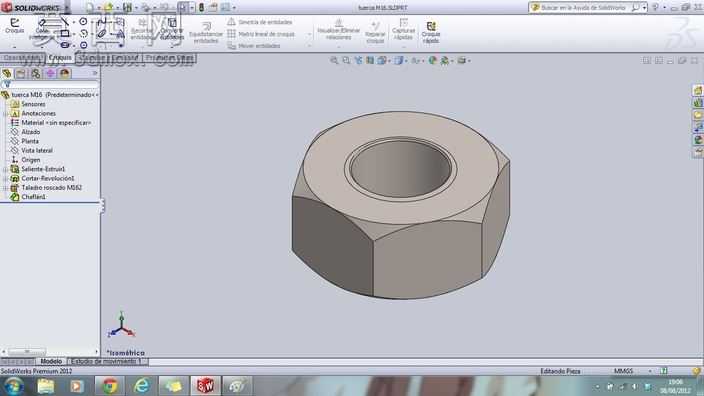Select tuerca M16 root item
The height and width of the screenshot is (396, 704).
click(49, 95)
